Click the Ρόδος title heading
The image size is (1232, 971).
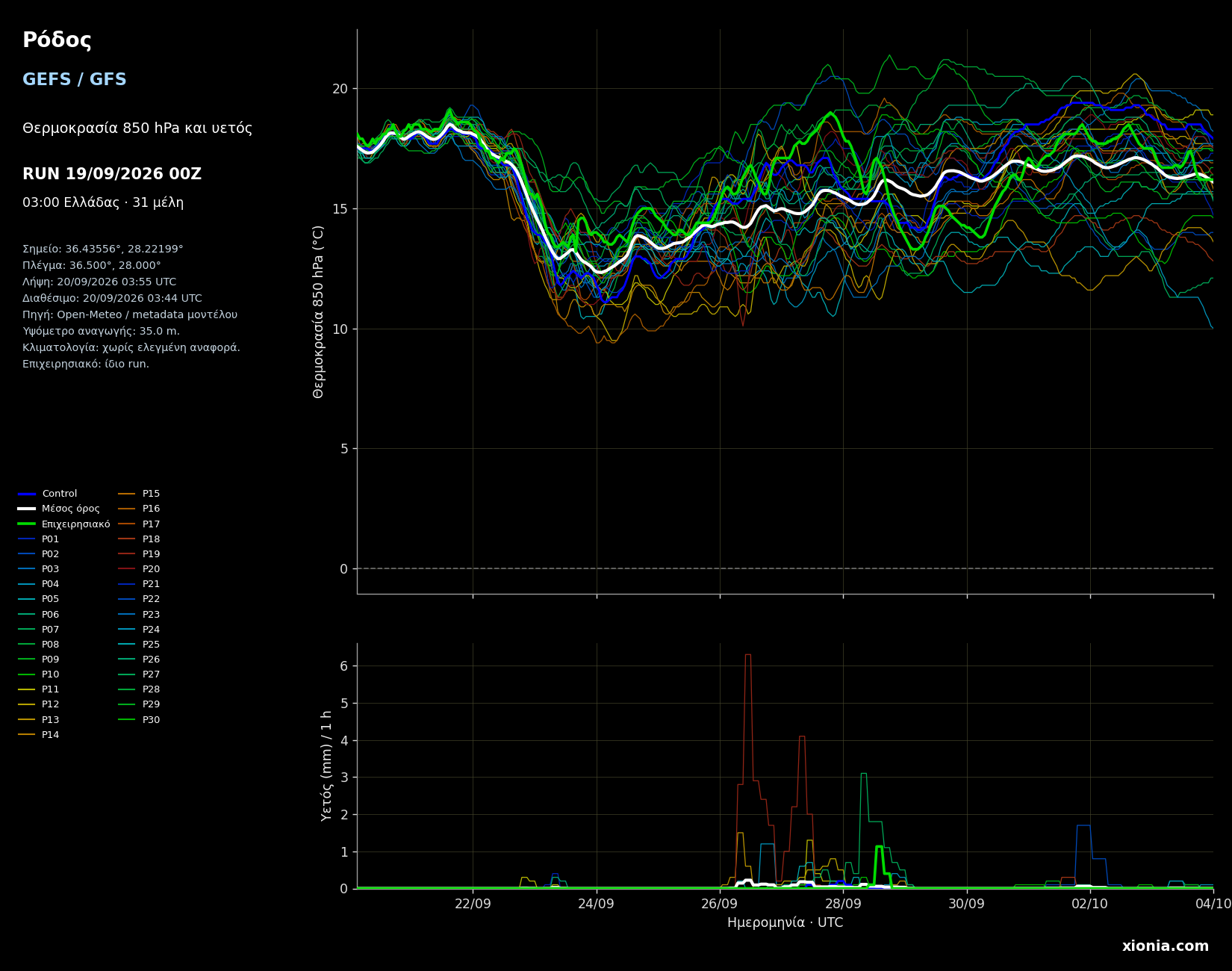click(57, 40)
